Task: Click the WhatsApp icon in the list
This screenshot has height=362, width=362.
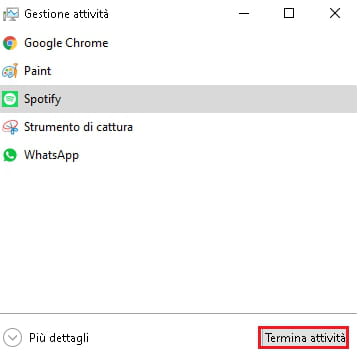Action: (x=10, y=155)
